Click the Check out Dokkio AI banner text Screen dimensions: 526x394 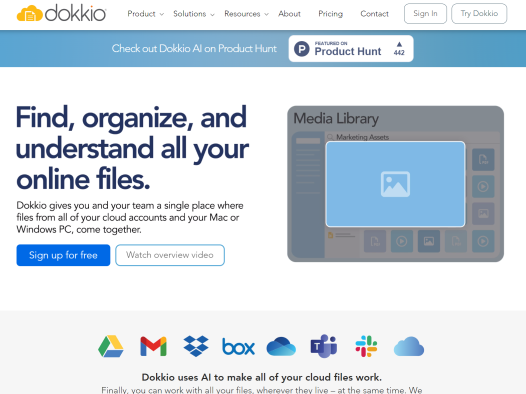[194, 49]
